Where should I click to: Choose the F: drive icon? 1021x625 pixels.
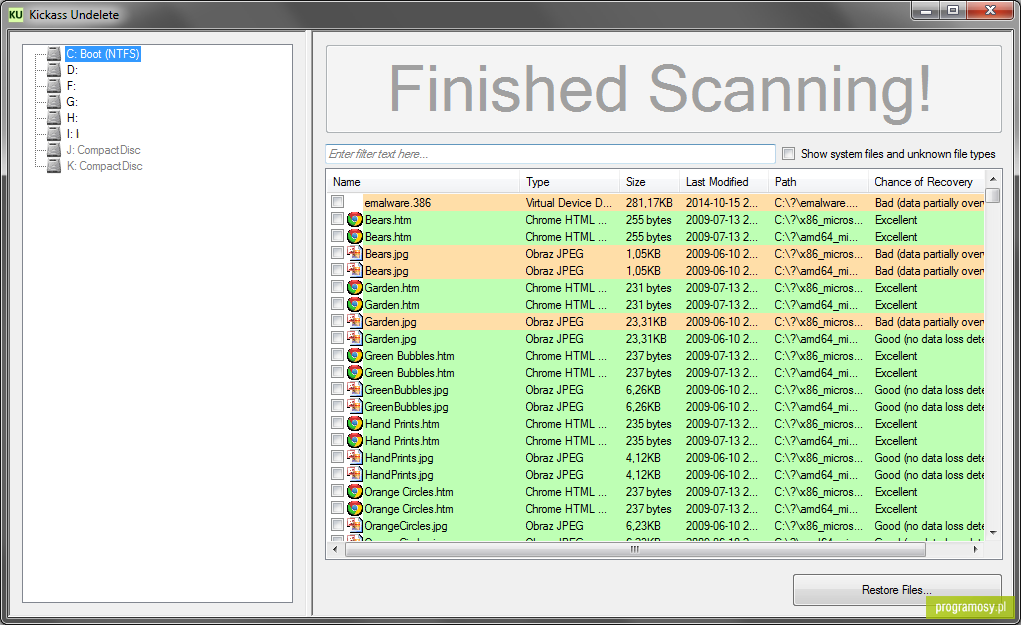pos(54,86)
